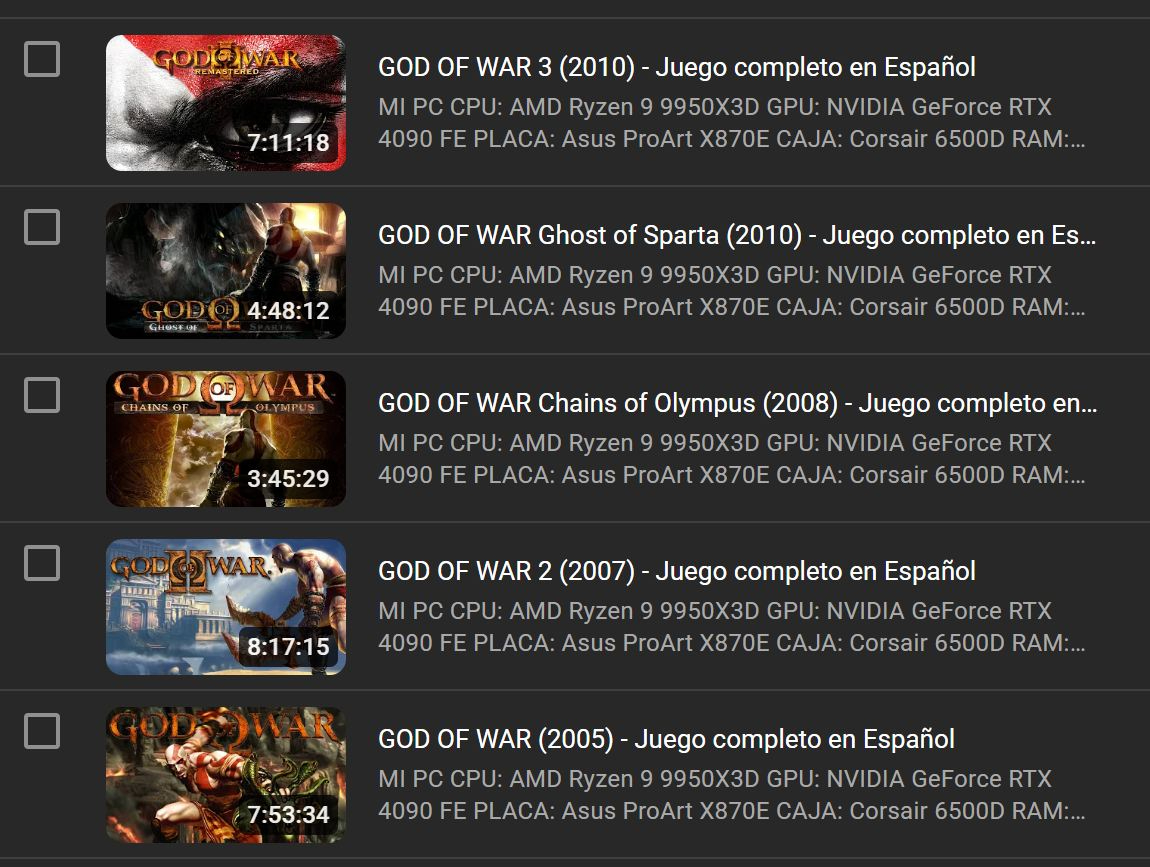1150x867 pixels.
Task: Open title GOD OF WAR 3 (2010)
Action: [676, 67]
